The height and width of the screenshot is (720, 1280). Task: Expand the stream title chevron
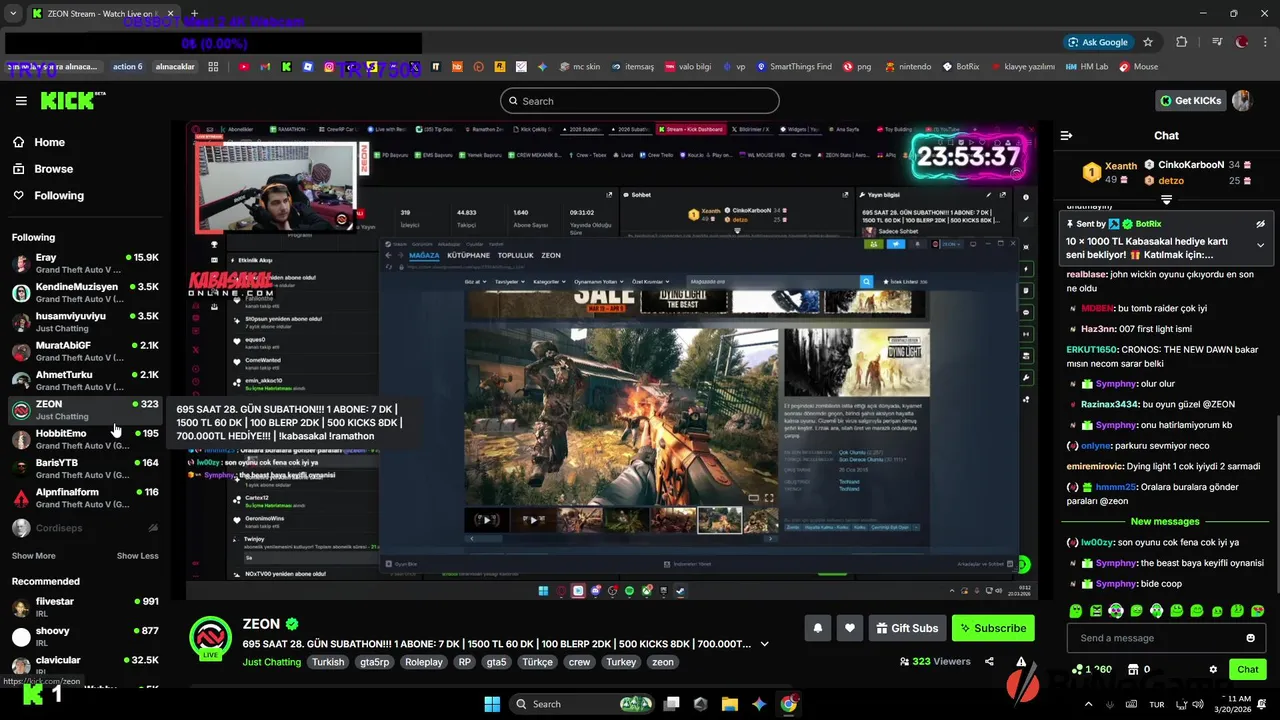(x=765, y=644)
